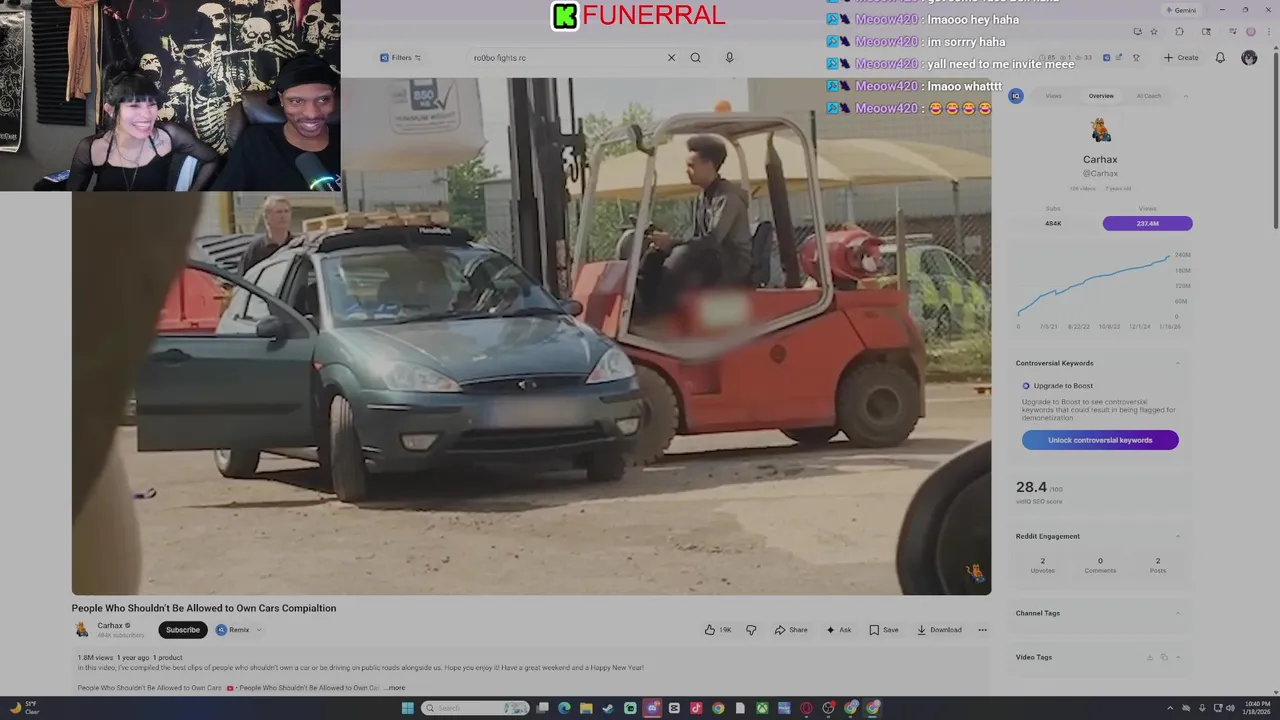Viewport: 1280px width, 720px height.
Task: Switch to the vidIQ Views tab
Action: click(x=1054, y=96)
